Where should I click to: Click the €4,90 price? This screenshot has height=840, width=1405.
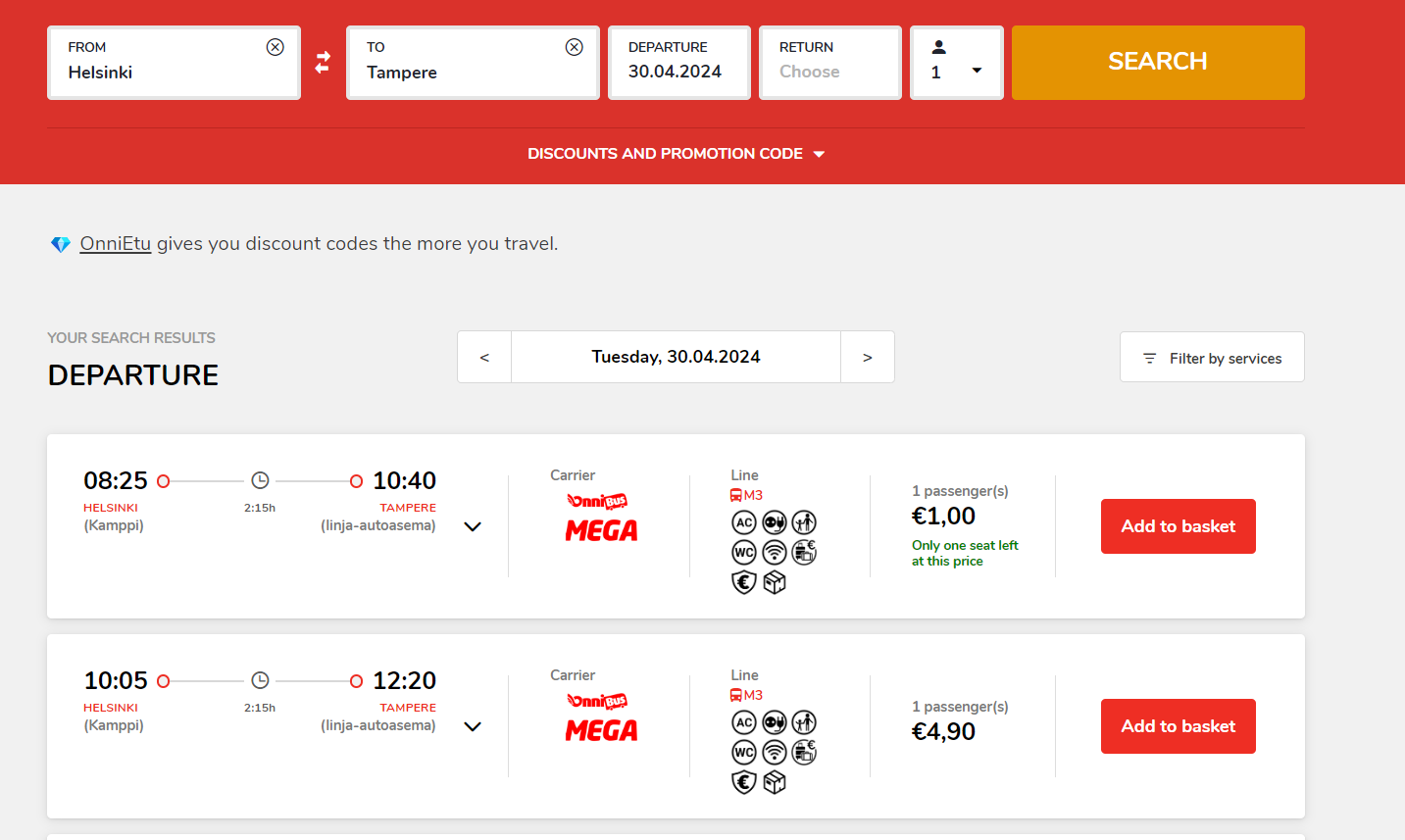coord(943,732)
